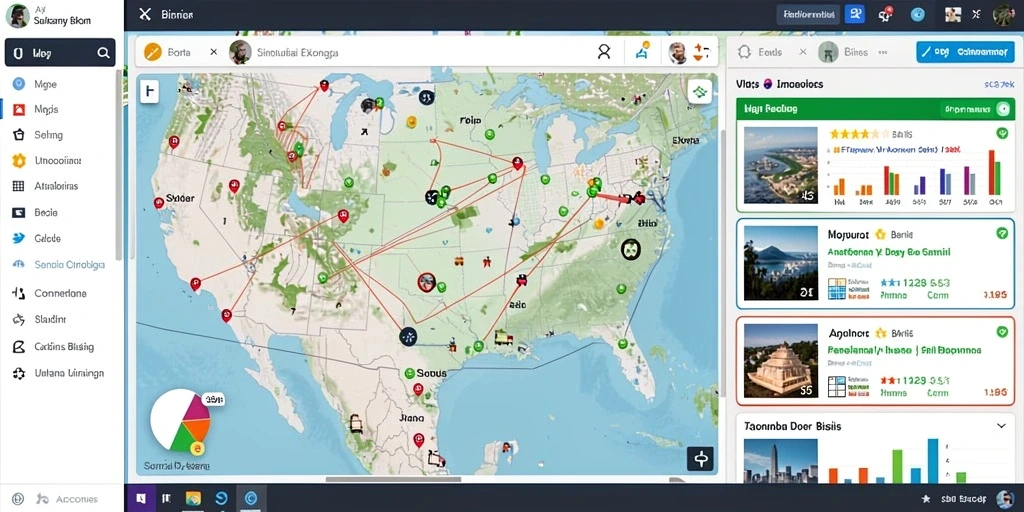The height and width of the screenshot is (512, 1024).
Task: Open the dots menu beside Biines tab
Action: click(883, 52)
